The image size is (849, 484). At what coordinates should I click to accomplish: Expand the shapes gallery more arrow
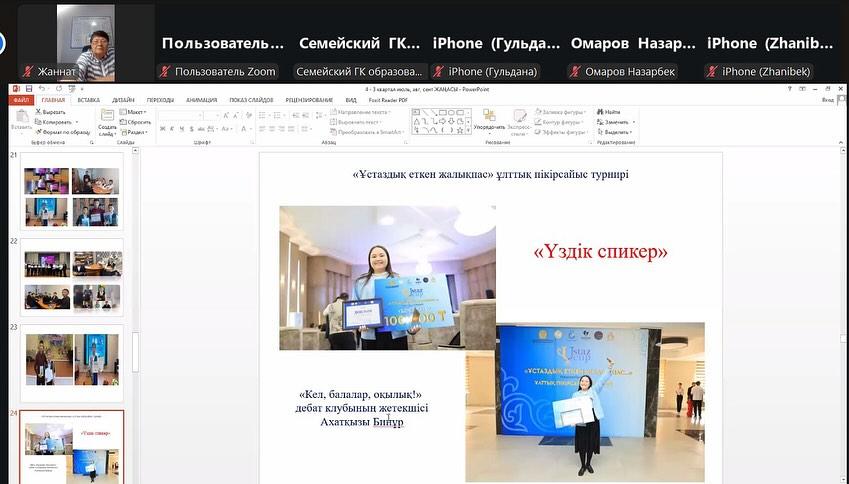click(468, 131)
